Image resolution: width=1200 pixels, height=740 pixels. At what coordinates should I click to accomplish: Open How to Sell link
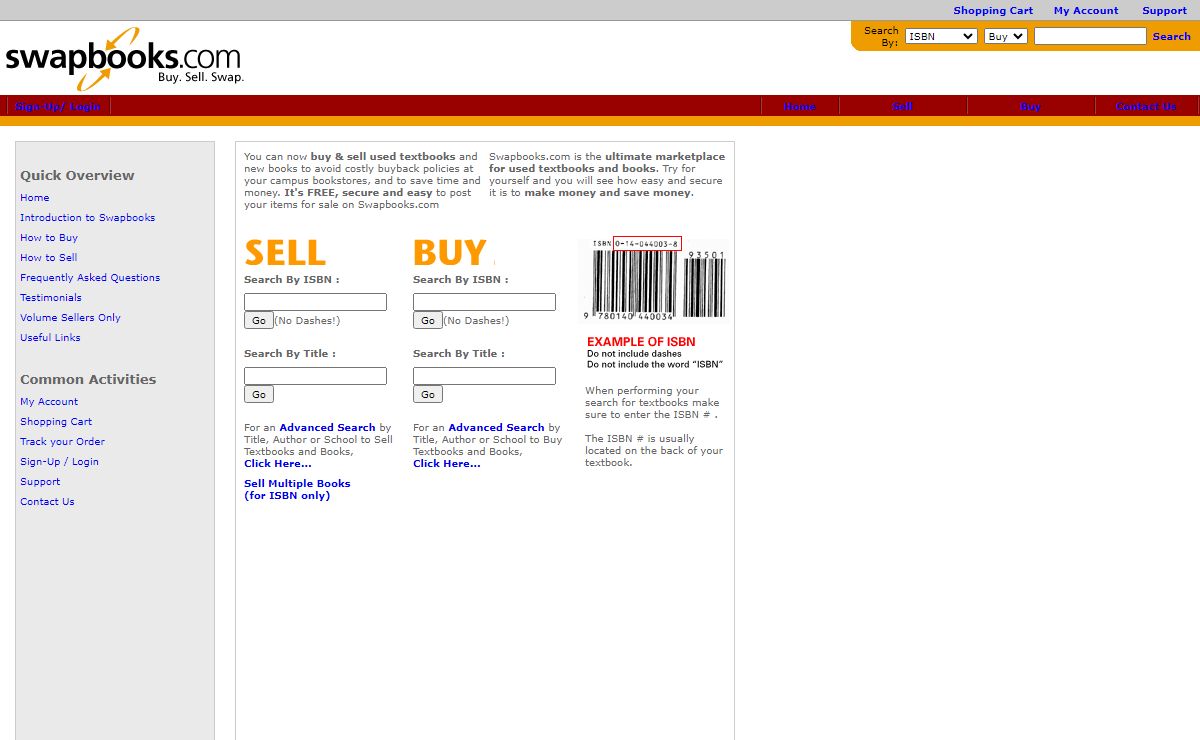(x=49, y=257)
